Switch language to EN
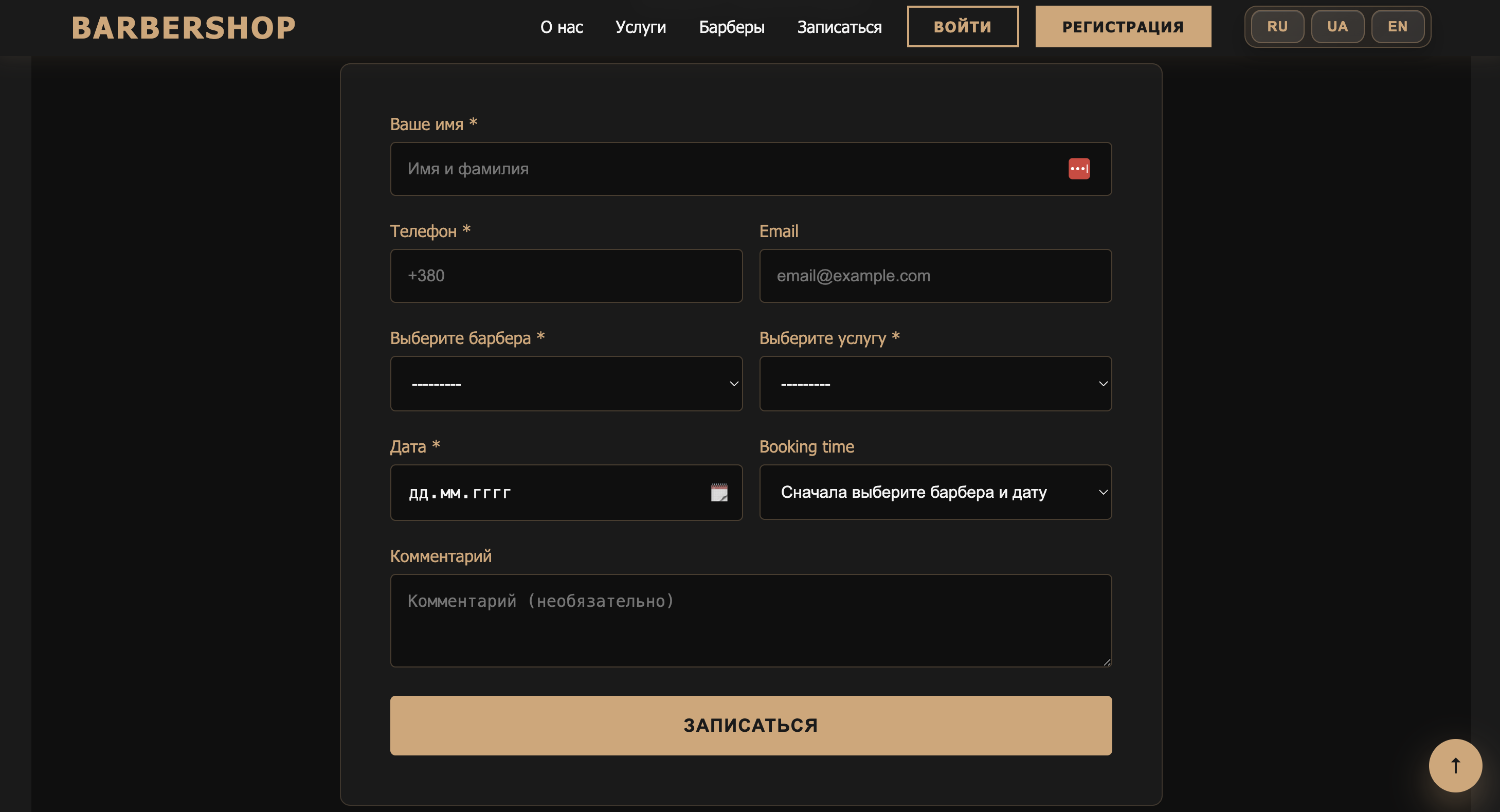This screenshot has width=1500, height=812. [1397, 27]
